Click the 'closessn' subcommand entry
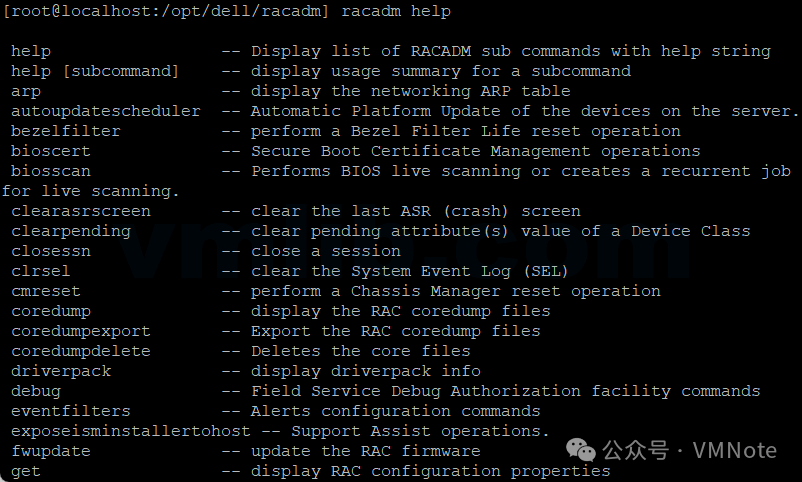The height and width of the screenshot is (482, 802). (x=50, y=251)
